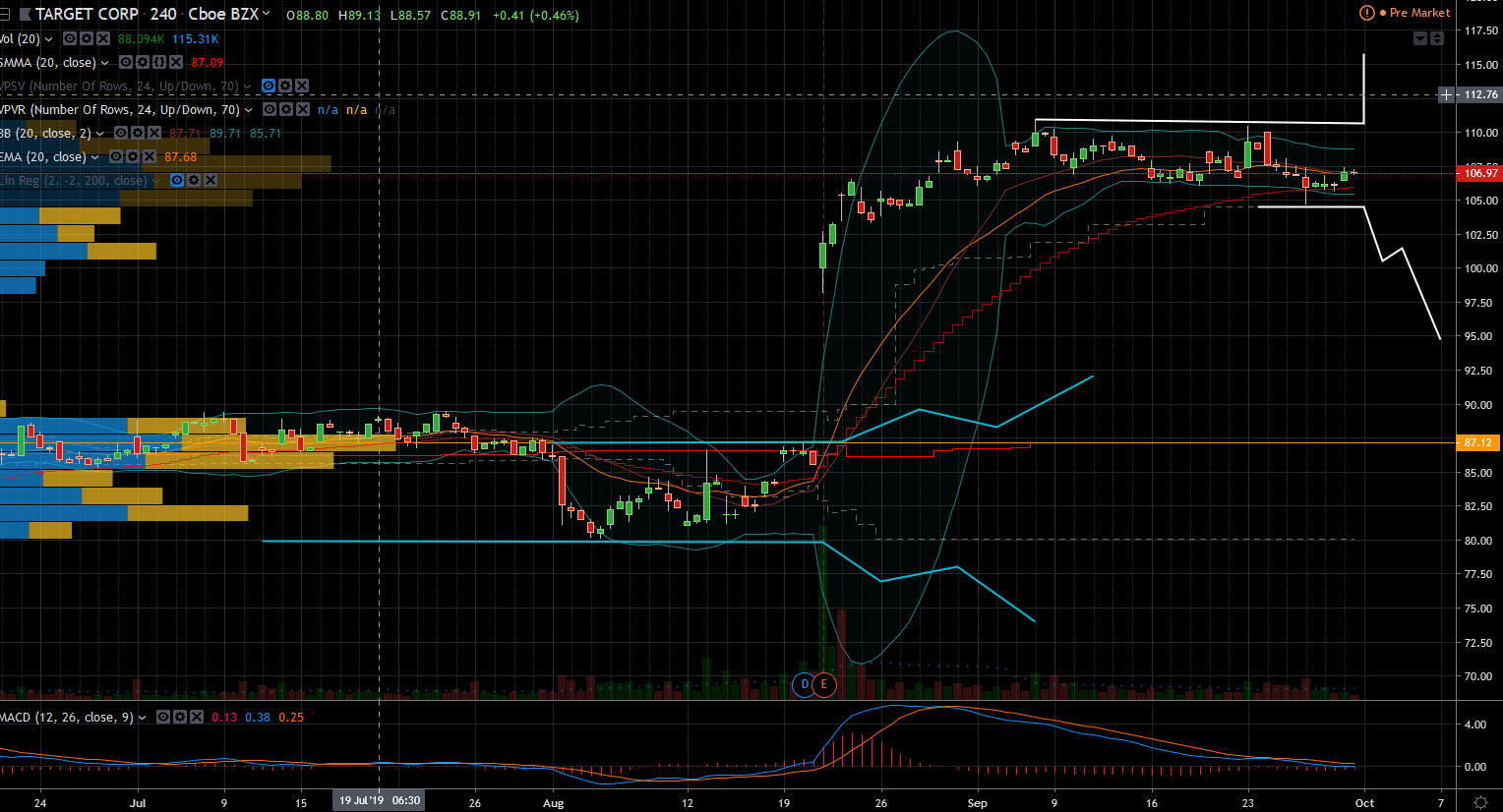The height and width of the screenshot is (812, 1503).
Task: Click the orange 87.12 price label
Action: (1479, 443)
